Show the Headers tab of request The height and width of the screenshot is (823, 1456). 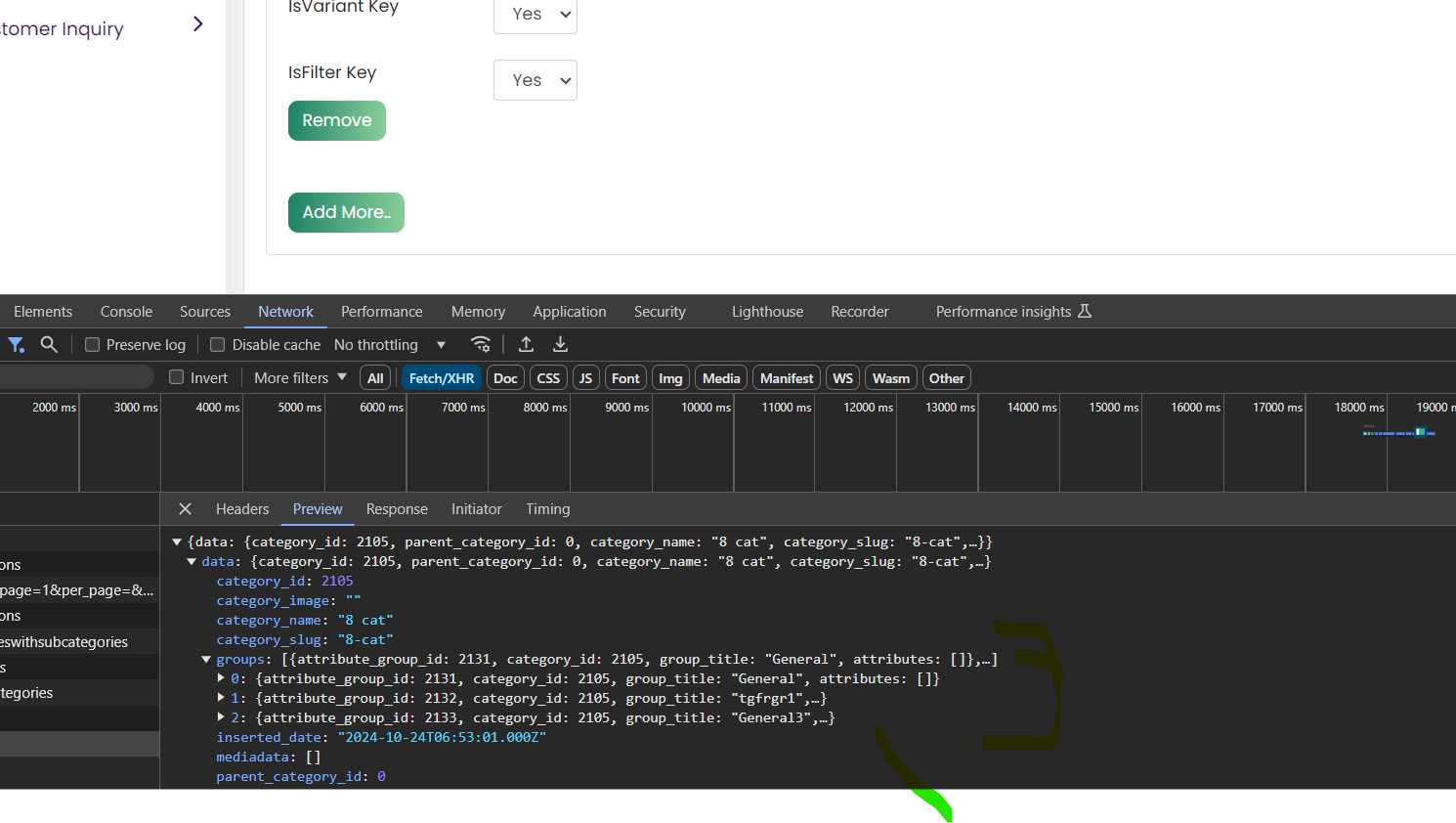(242, 509)
